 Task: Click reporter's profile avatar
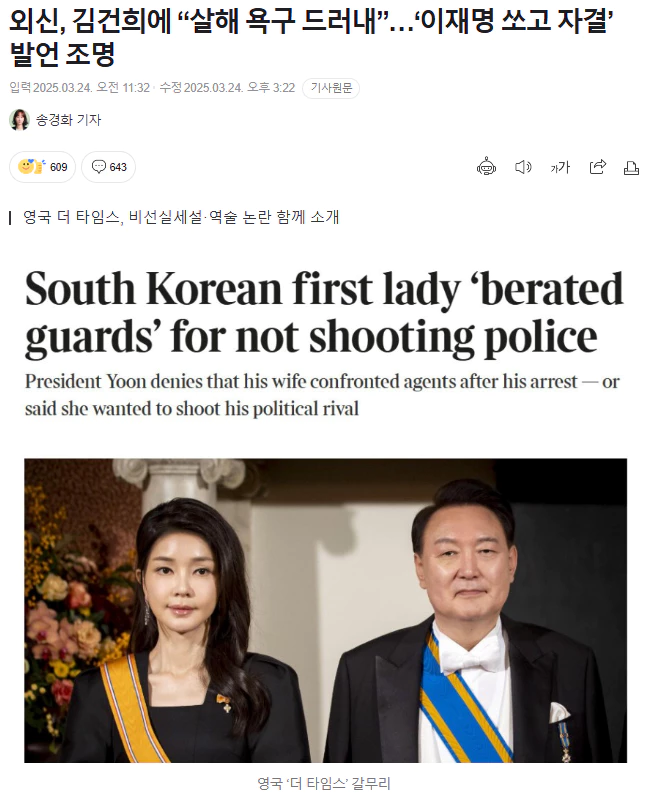coord(20,120)
